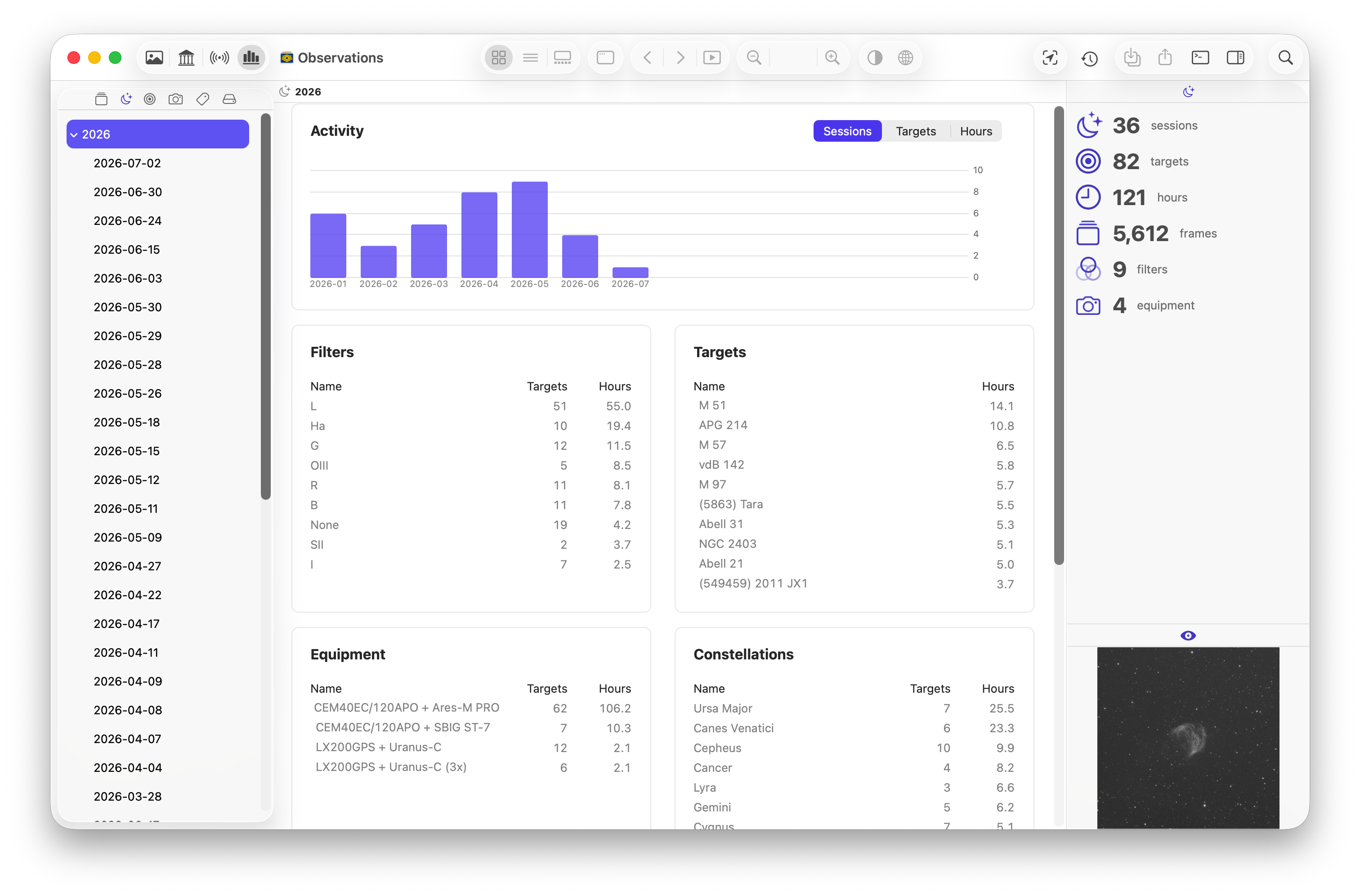Click the Ha filter row
The width and height of the screenshot is (1360, 896).
coord(471,426)
